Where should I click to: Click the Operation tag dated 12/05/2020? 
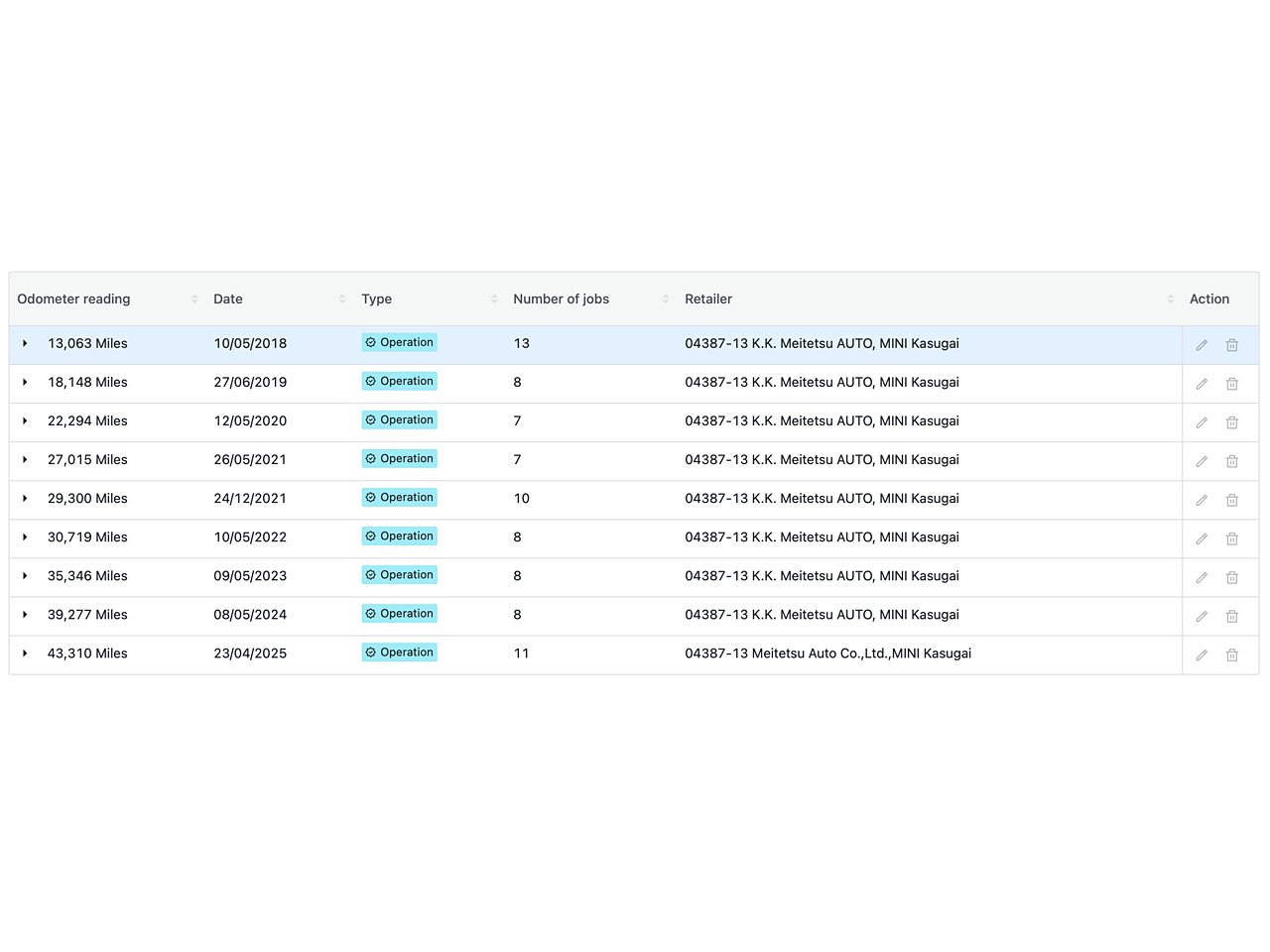(400, 419)
